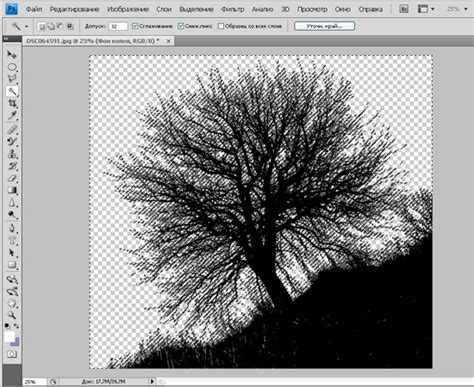
Task: Click the Уточн. край button
Action: click(x=324, y=26)
